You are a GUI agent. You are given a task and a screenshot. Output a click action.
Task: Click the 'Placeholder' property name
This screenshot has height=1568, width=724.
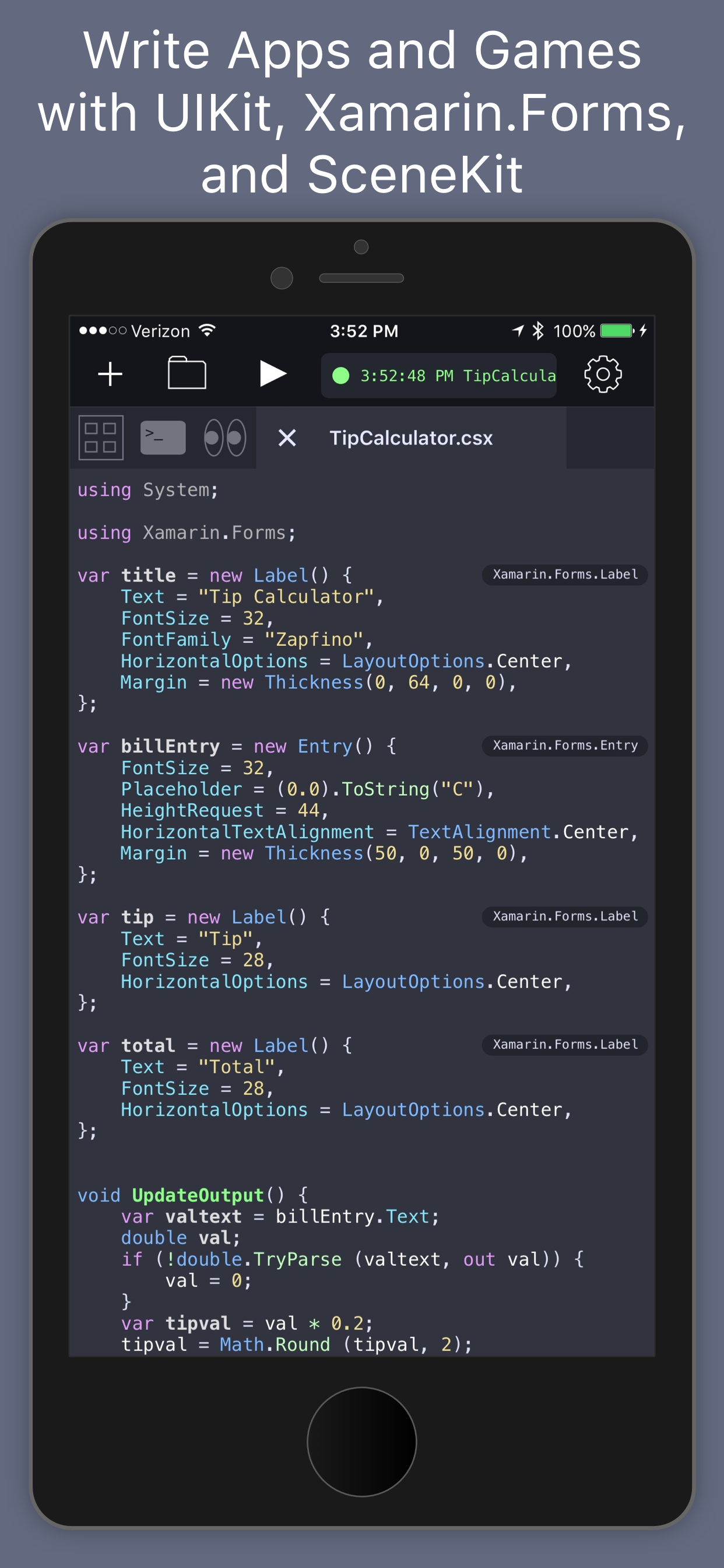181,789
